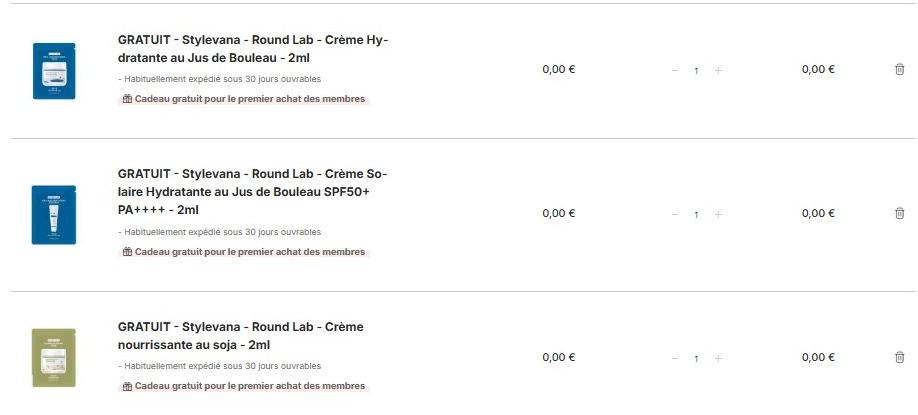Viewport: 918px width, 415px height.
Task: Click trash icon for Crème nourrissante au soja
Action: pos(899,357)
